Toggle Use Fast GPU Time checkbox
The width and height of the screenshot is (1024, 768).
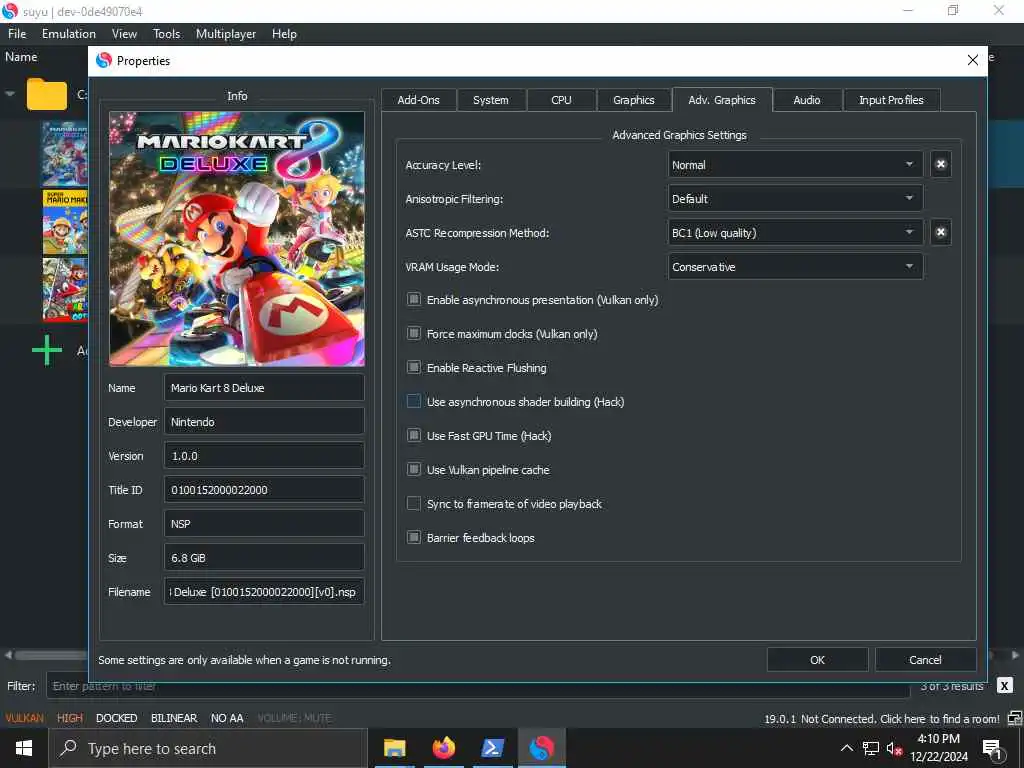click(x=413, y=435)
